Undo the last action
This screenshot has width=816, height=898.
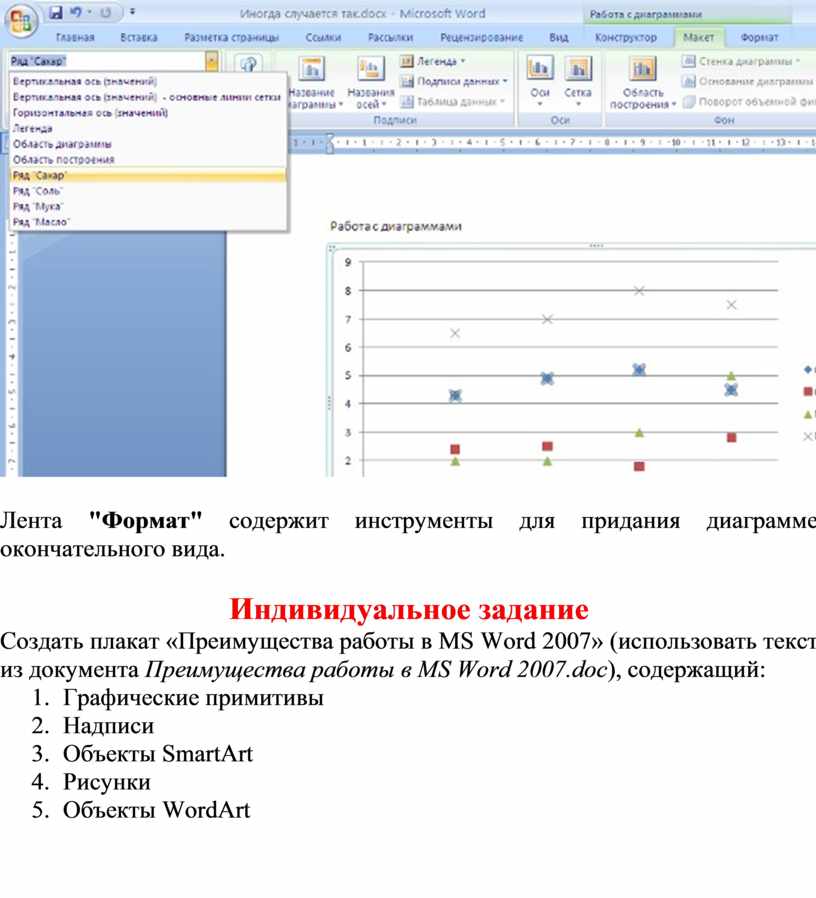(76, 12)
